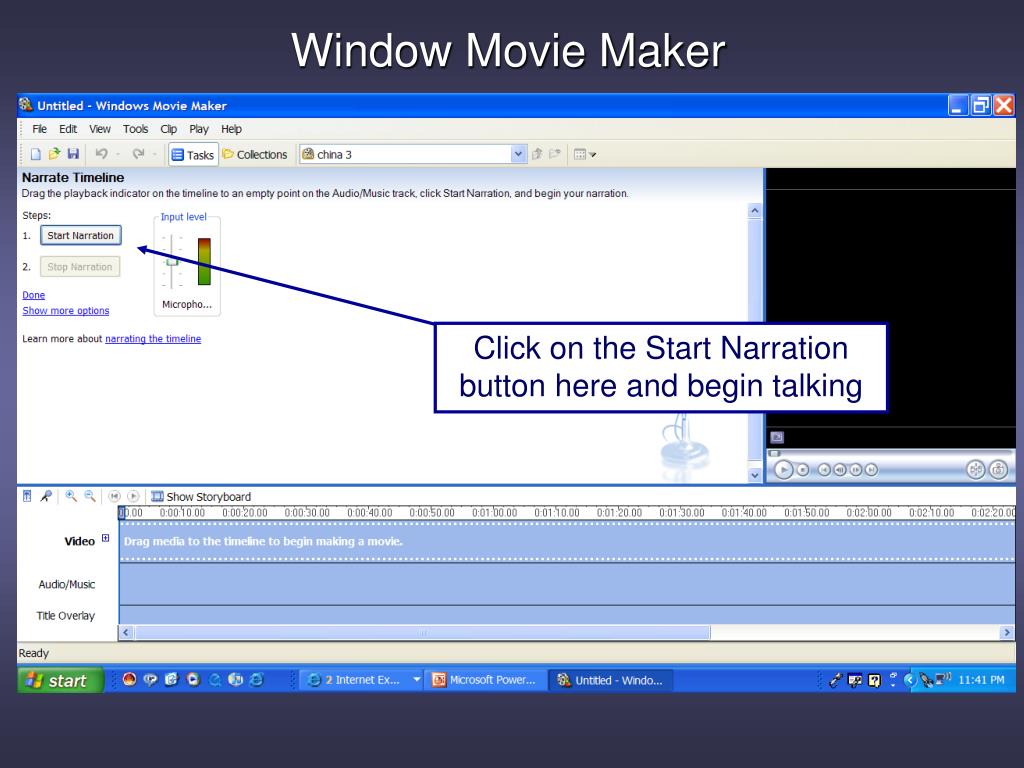Expand the grouped Internet Explorer taskbar dropdown
Screen dimensions: 1024x768
[x=416, y=679]
